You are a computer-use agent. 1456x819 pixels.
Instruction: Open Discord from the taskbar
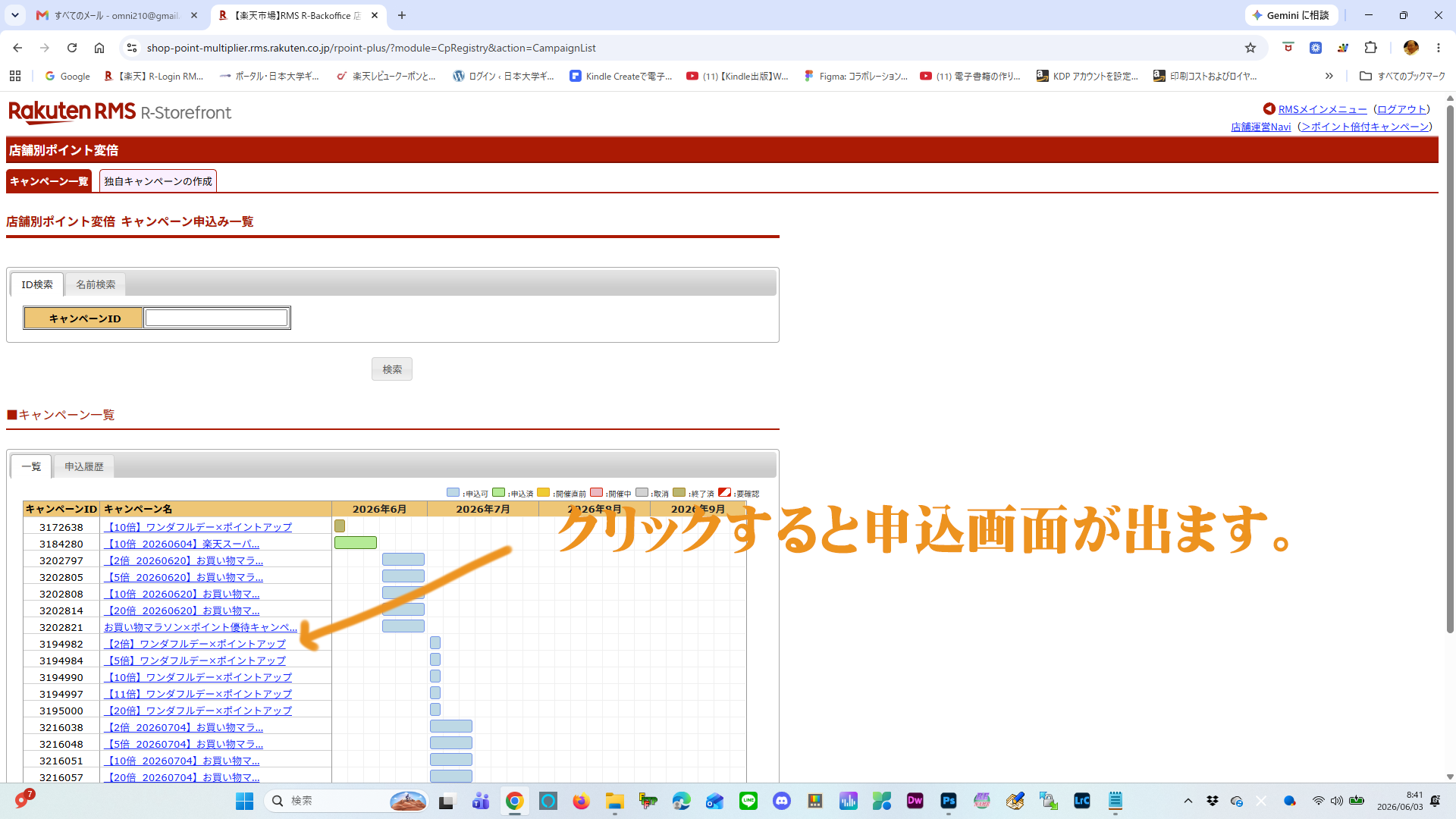[x=782, y=801]
